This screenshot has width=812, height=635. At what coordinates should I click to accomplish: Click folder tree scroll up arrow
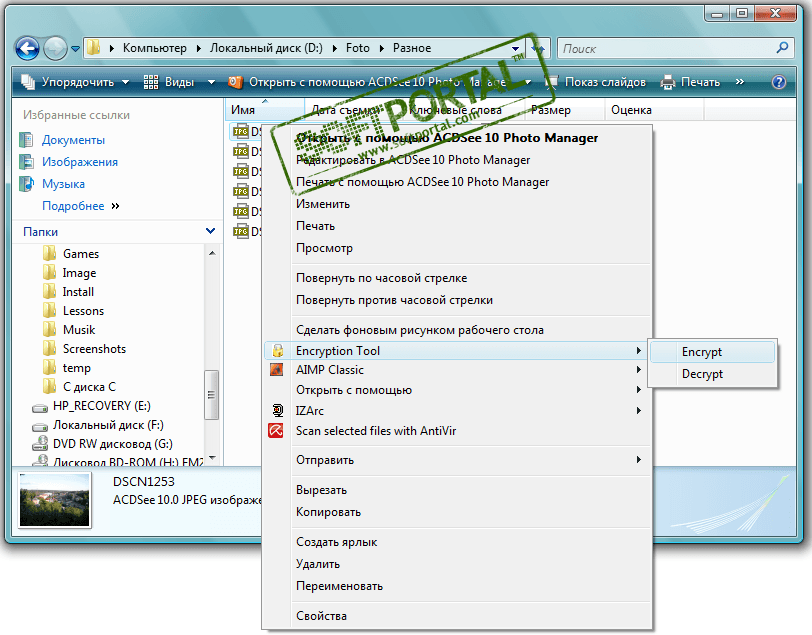click(x=212, y=253)
